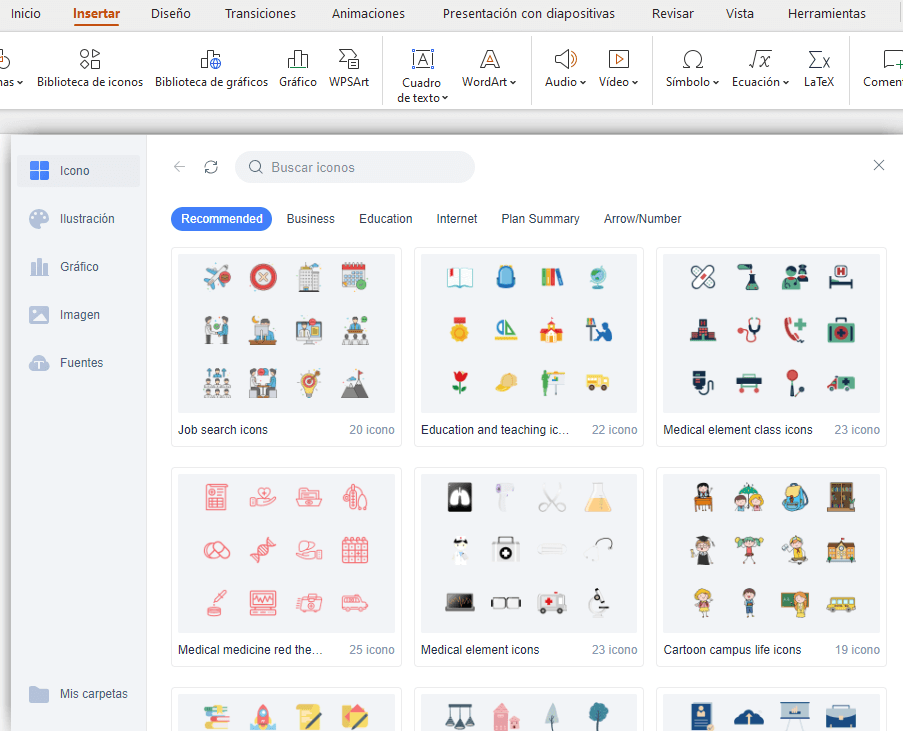Expand the Audio dropdown arrow
Viewport: 903px width, 731px height.
click(x=583, y=82)
